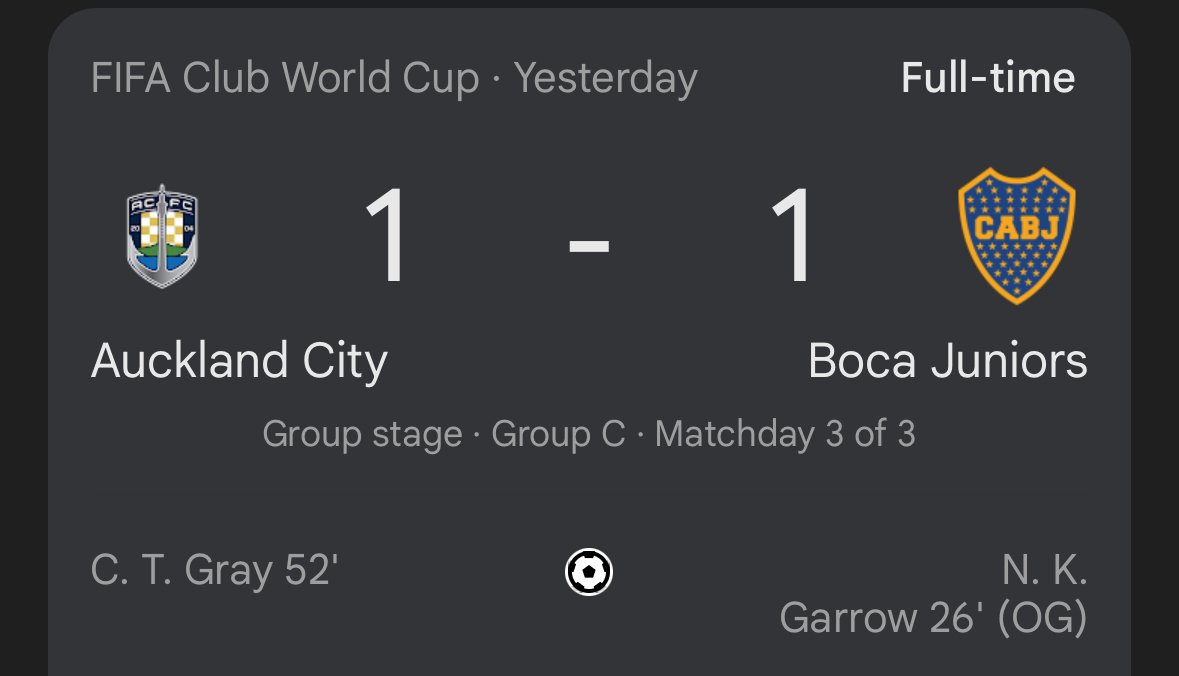
Task: Click the Full-time match status
Action: coord(988,77)
